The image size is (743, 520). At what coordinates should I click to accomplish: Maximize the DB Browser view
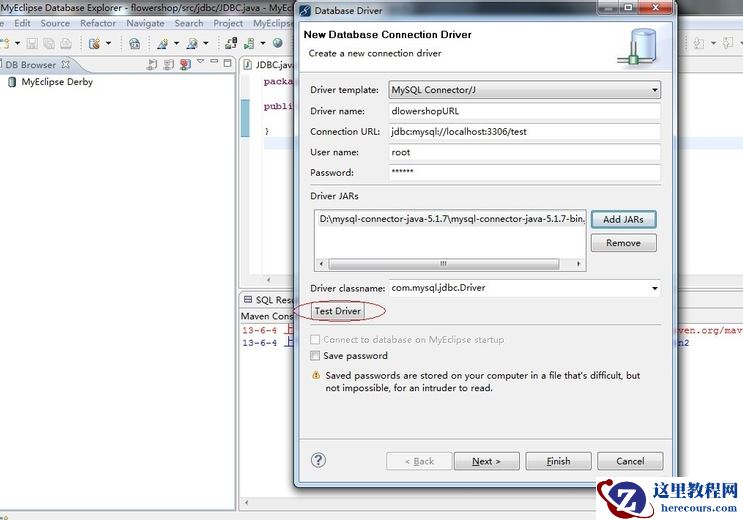(228, 63)
